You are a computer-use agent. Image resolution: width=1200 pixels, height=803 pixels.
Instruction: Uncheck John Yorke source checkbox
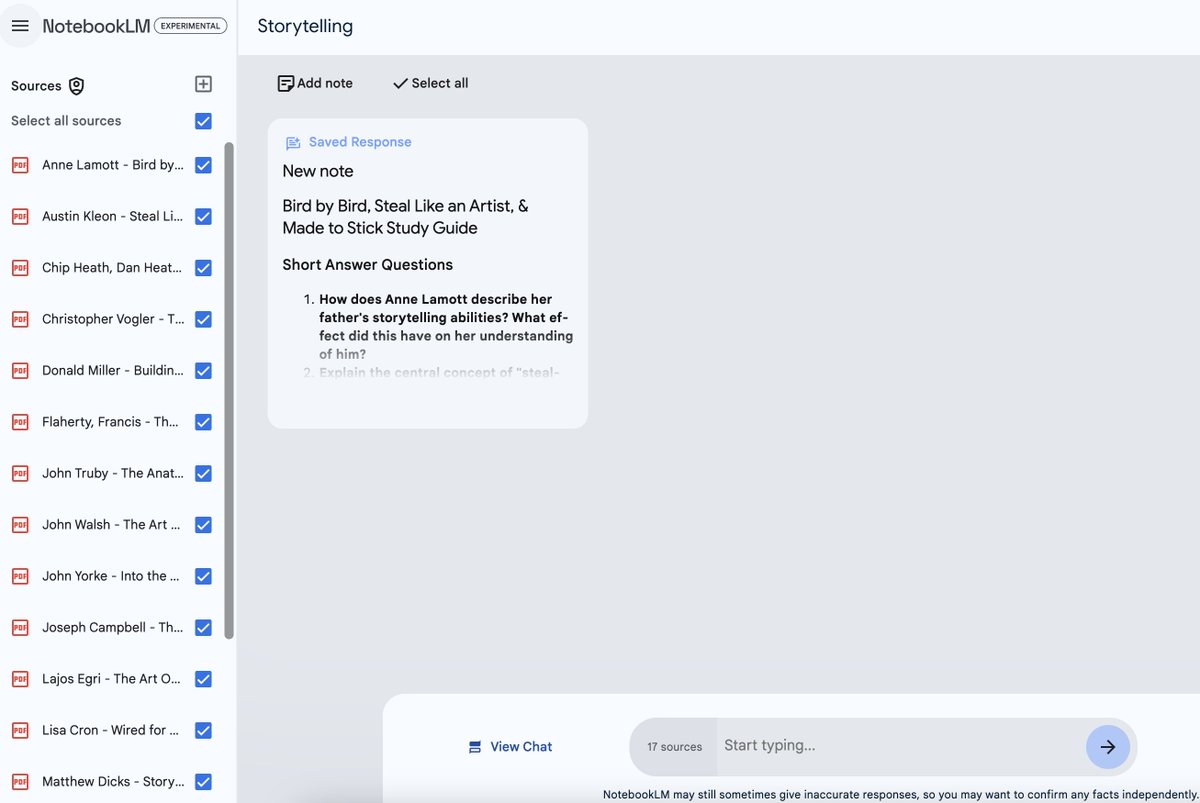[x=203, y=576]
